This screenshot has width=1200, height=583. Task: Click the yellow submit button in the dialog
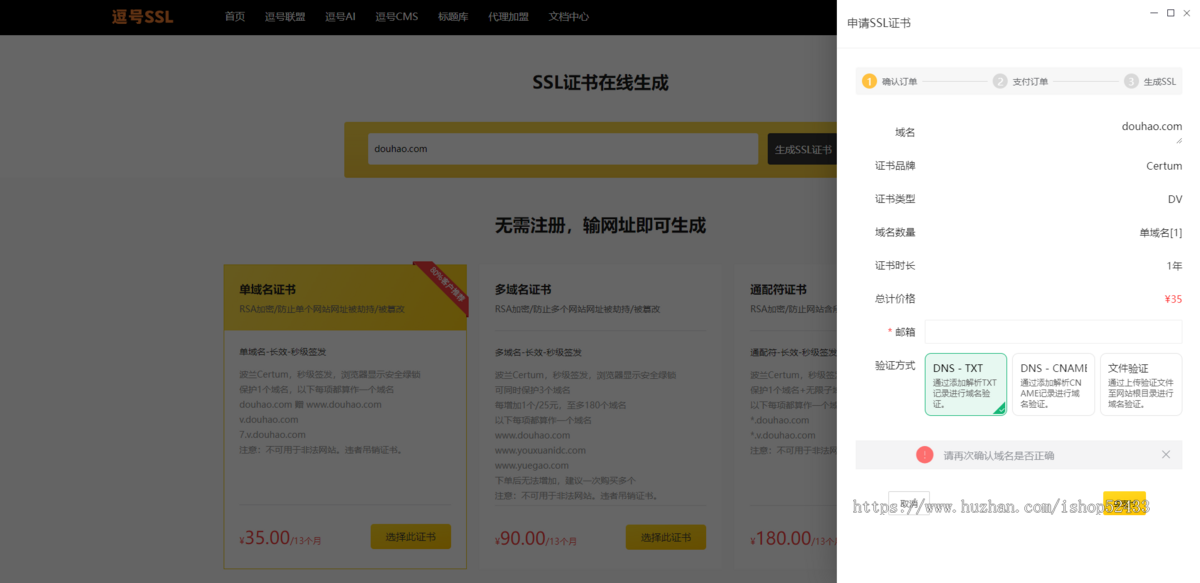click(x=1124, y=504)
